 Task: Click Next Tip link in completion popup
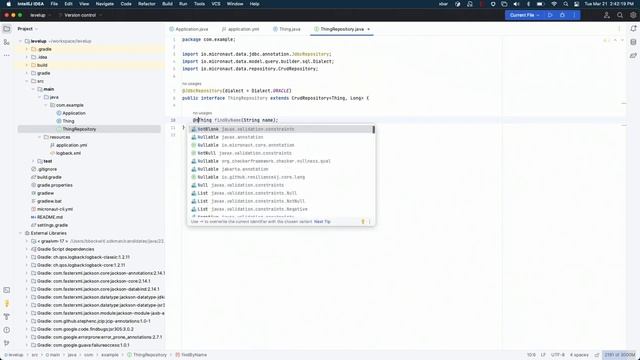pos(322,222)
